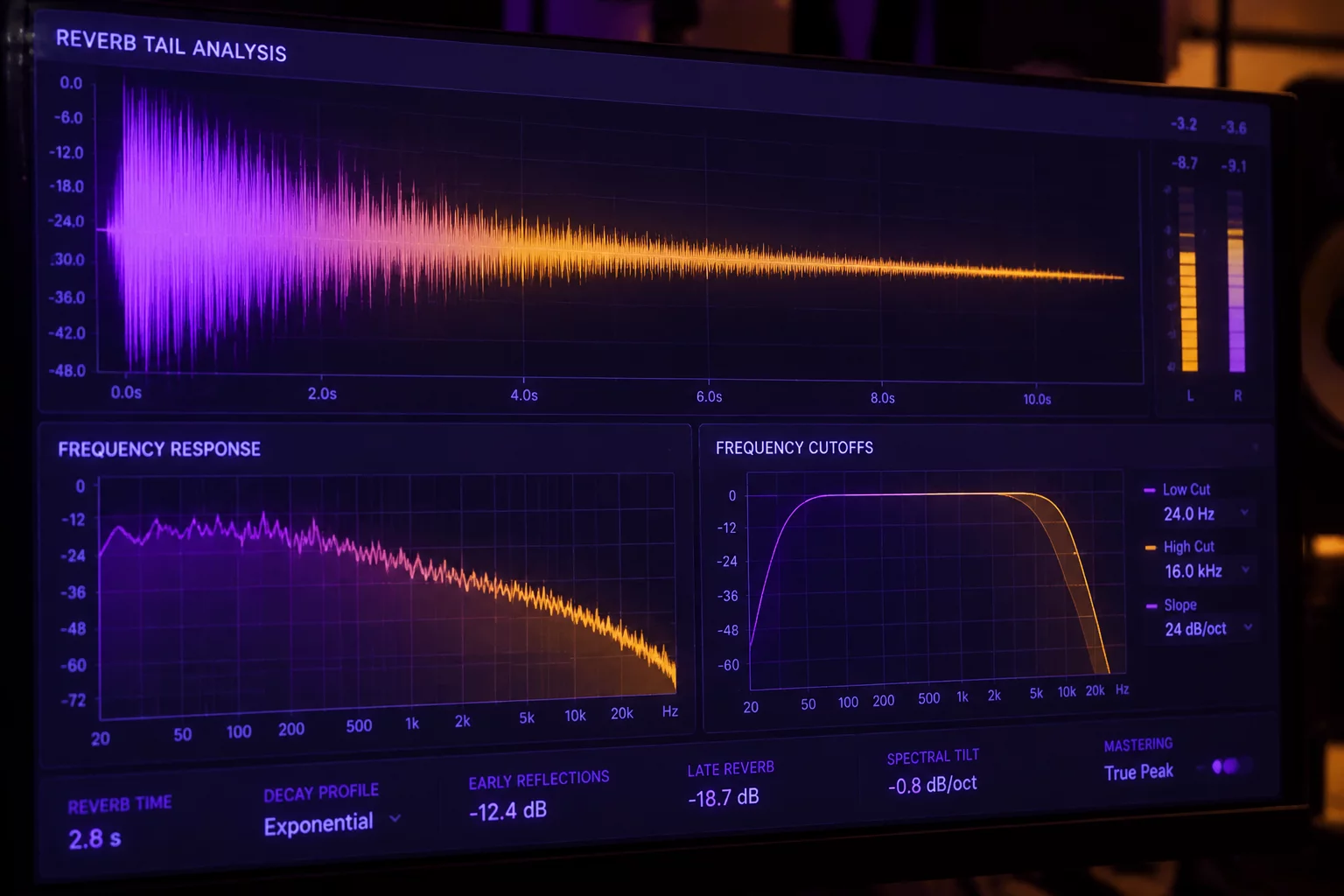Viewport: 1344px width, 896px height.
Task: Click the -48.0 label on waveform dB axis
Action: tap(66, 370)
